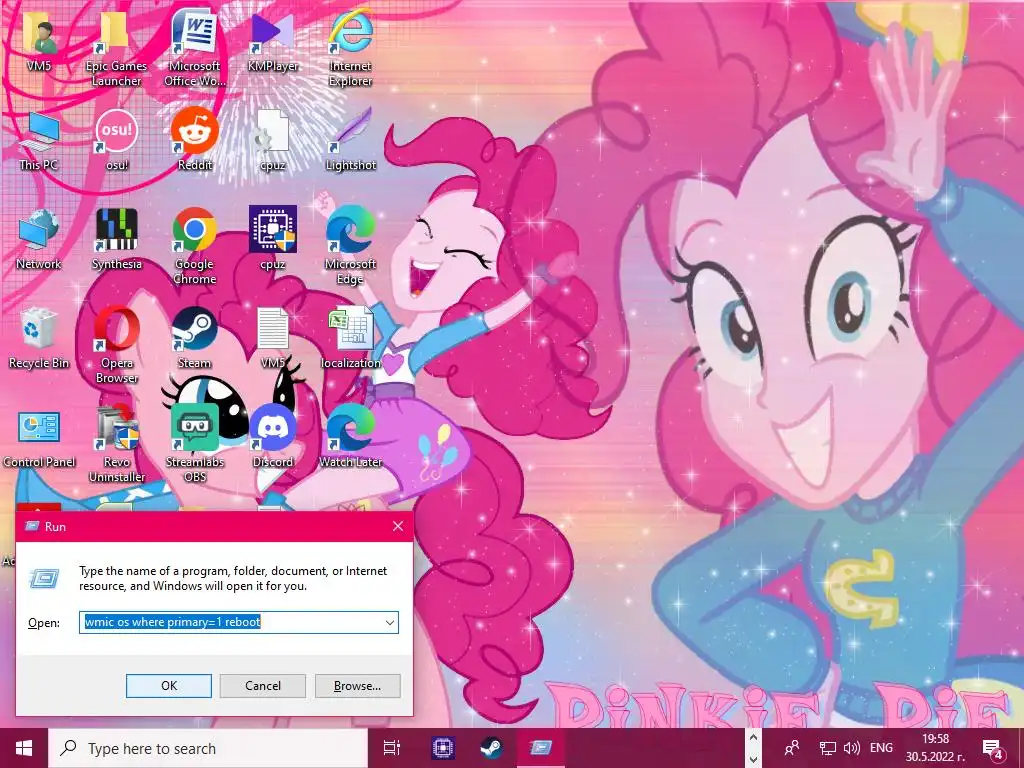
Task: Open the notification action center
Action: click(992, 748)
